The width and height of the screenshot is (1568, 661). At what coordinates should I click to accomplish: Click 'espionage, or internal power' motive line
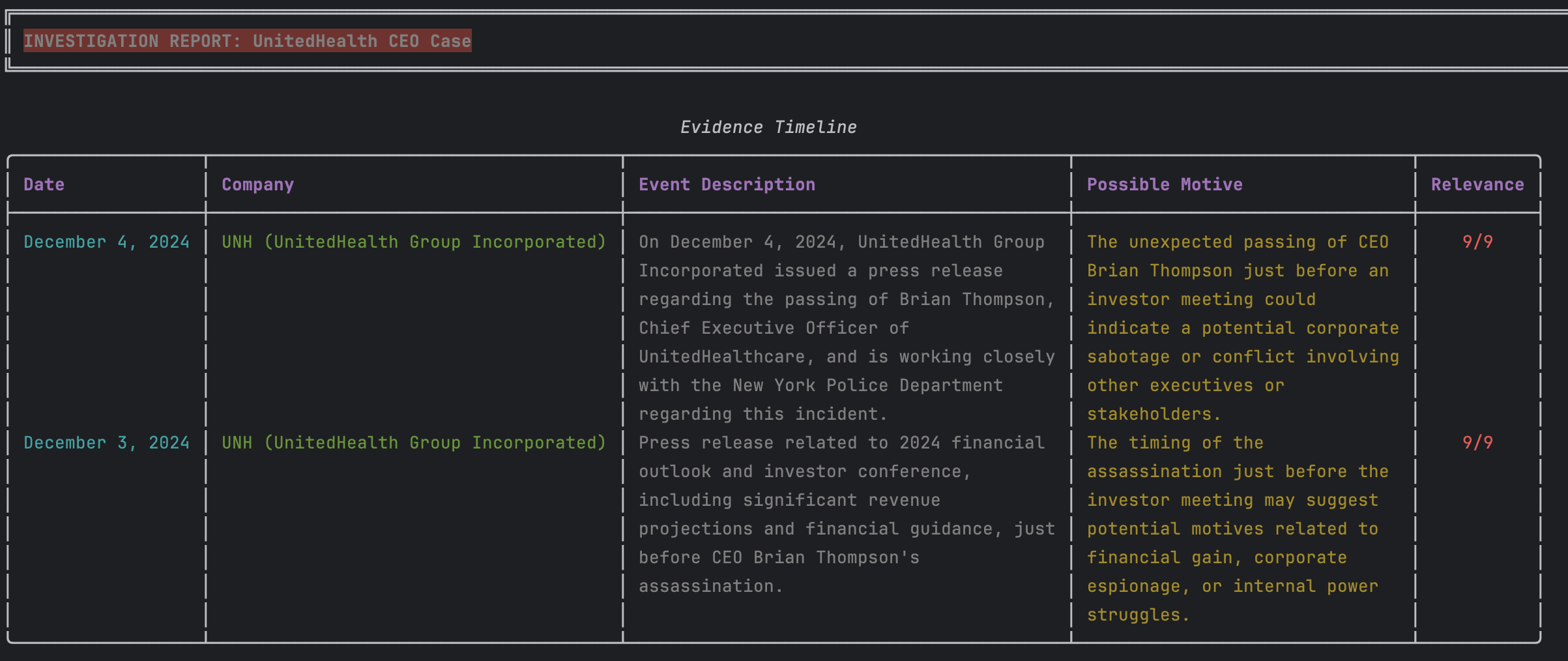tap(1232, 586)
